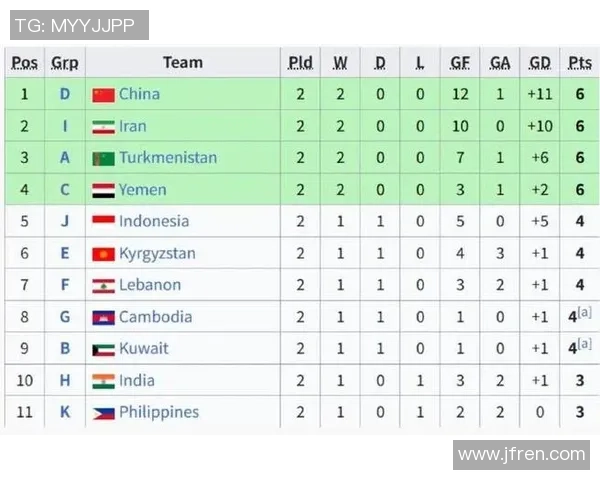Click the Cambodia flag icon
600x480 pixels.
point(103,317)
